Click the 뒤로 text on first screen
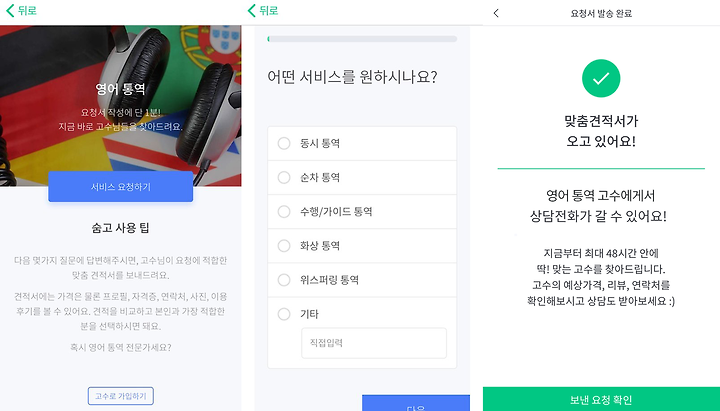Image resolution: width=720 pixels, height=411 pixels. coord(27,11)
